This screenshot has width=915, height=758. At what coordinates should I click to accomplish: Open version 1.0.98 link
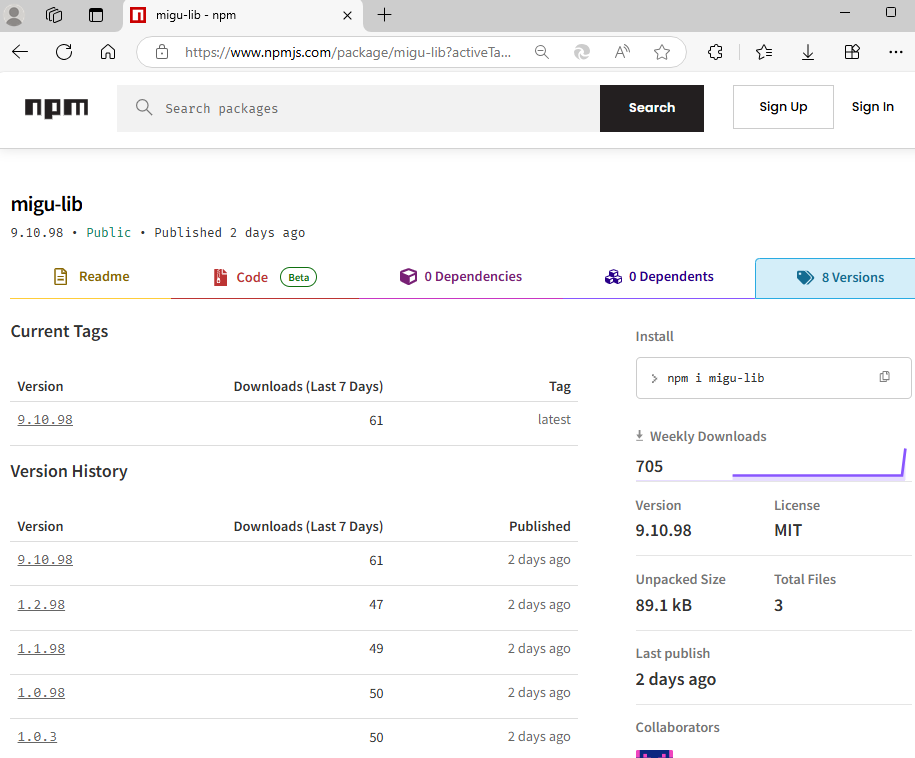tap(41, 693)
